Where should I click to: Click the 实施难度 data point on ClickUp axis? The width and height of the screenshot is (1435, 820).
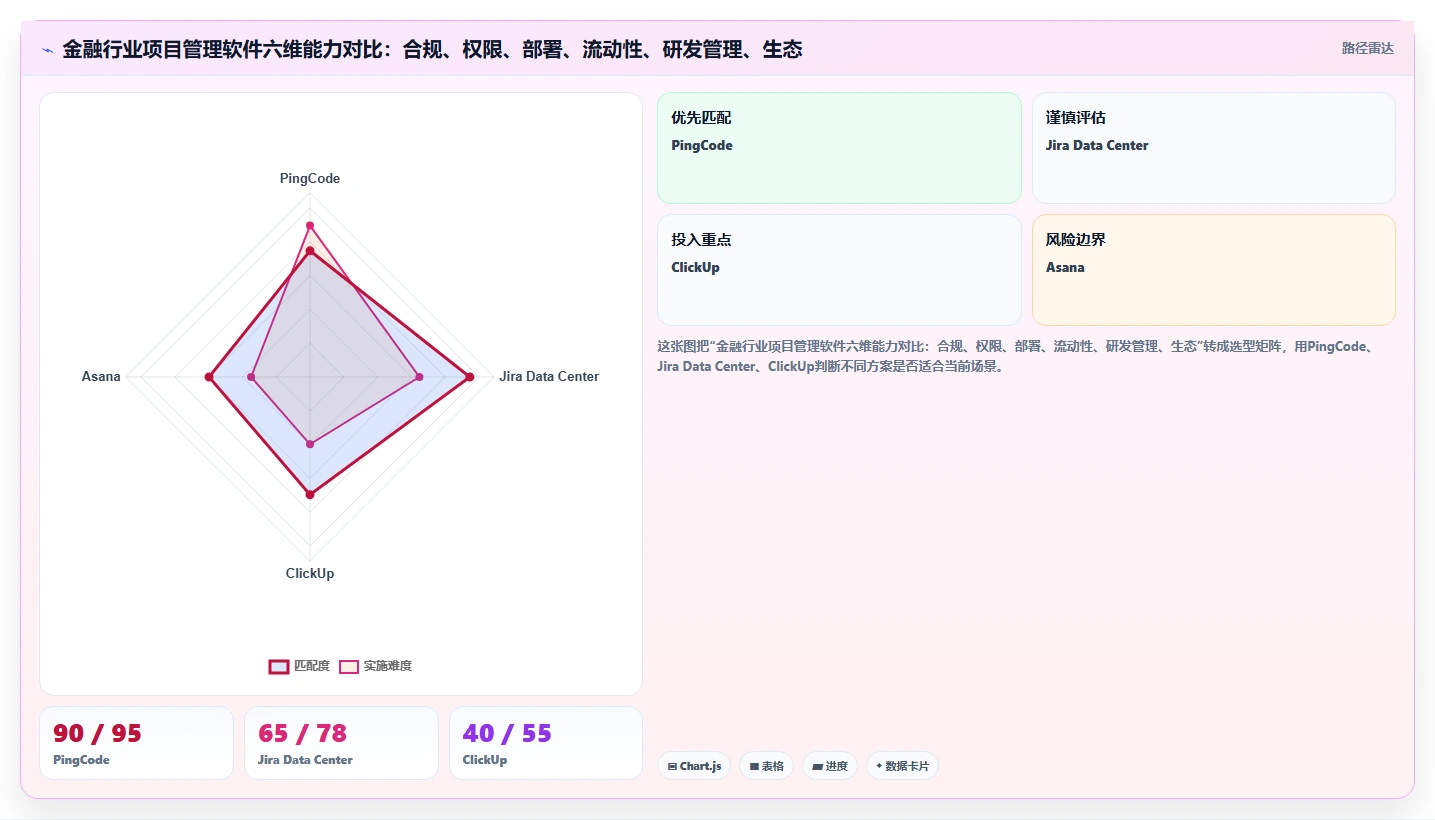click(x=310, y=444)
